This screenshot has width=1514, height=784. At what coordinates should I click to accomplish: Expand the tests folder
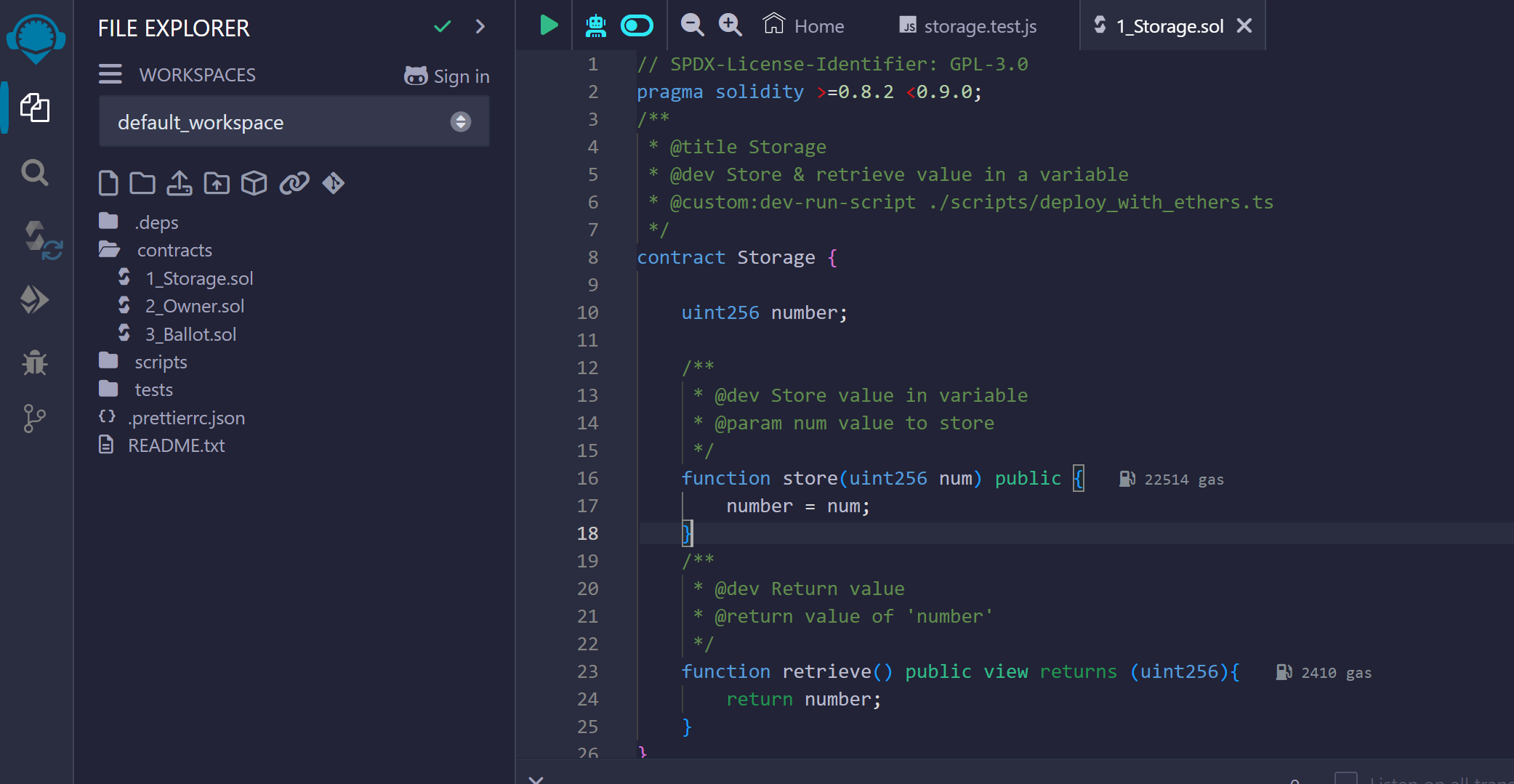click(136, 389)
